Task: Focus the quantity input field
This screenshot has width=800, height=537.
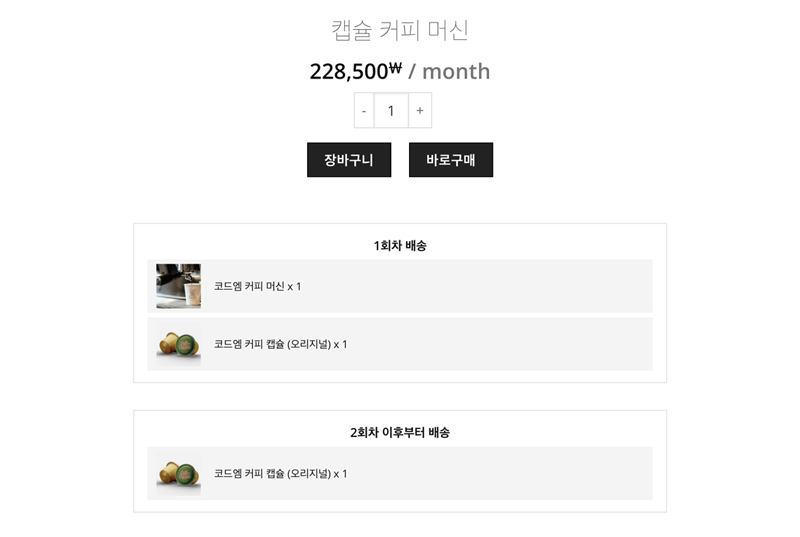Action: (391, 110)
